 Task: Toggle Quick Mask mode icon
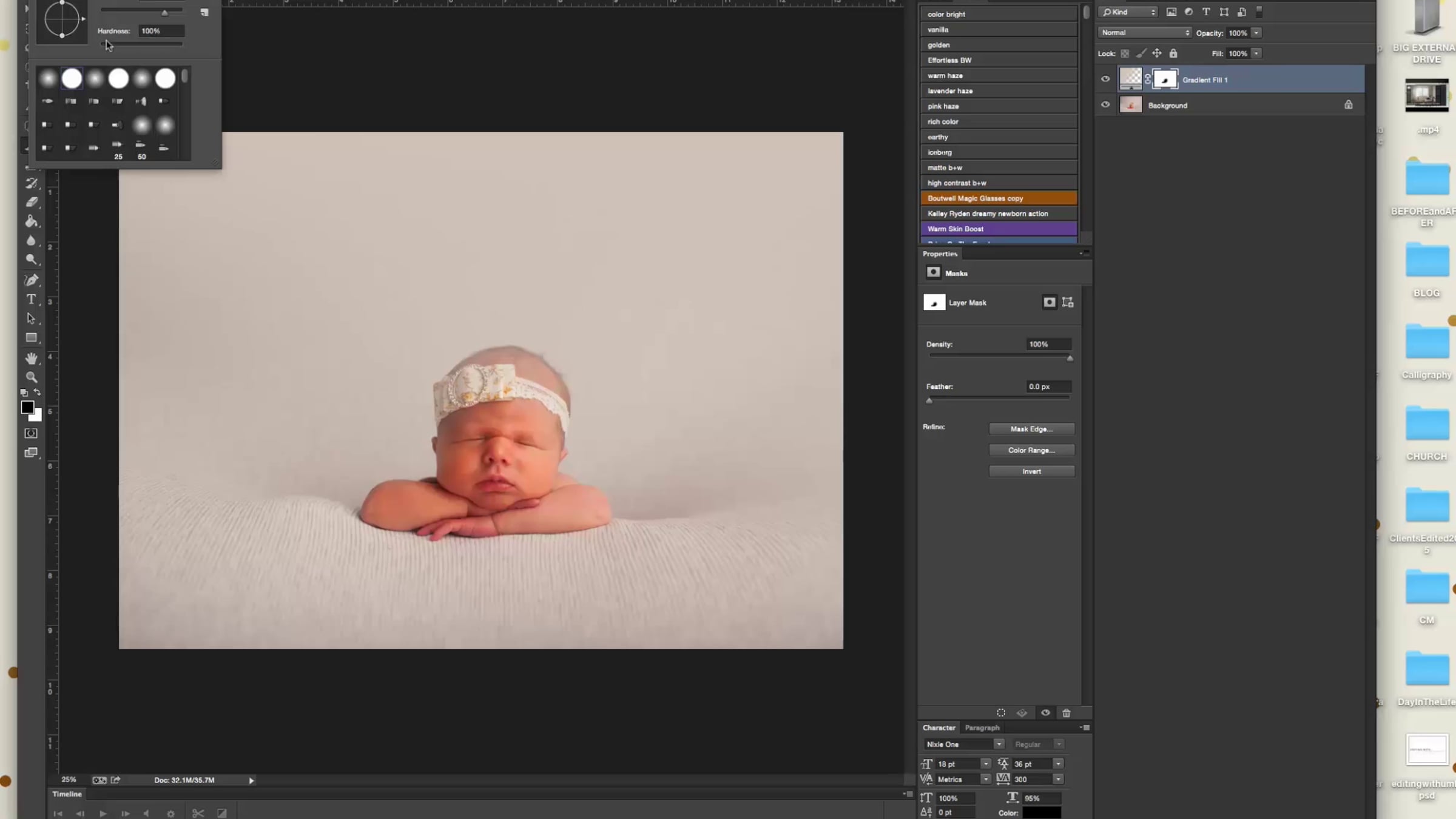tap(31, 433)
